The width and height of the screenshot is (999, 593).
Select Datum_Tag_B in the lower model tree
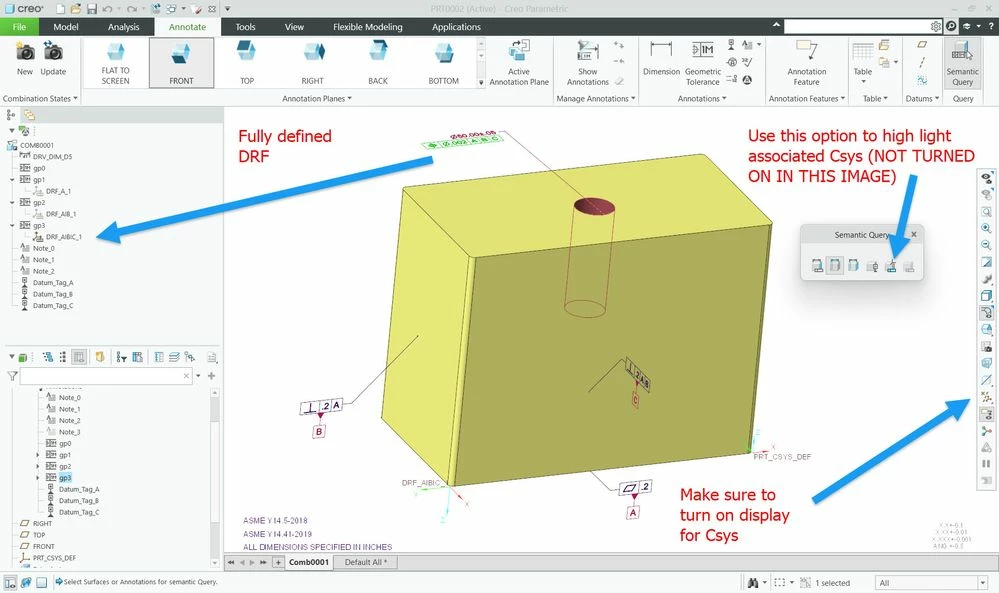(x=79, y=501)
